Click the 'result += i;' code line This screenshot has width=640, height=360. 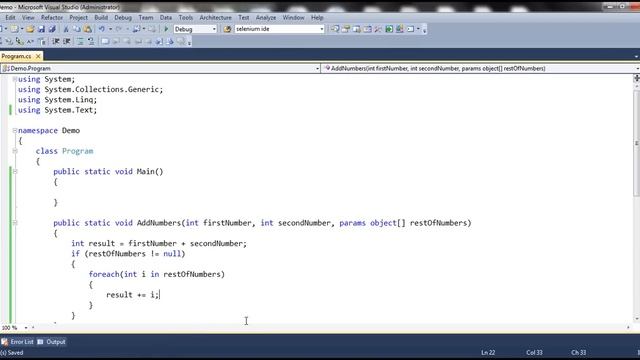tap(133, 295)
